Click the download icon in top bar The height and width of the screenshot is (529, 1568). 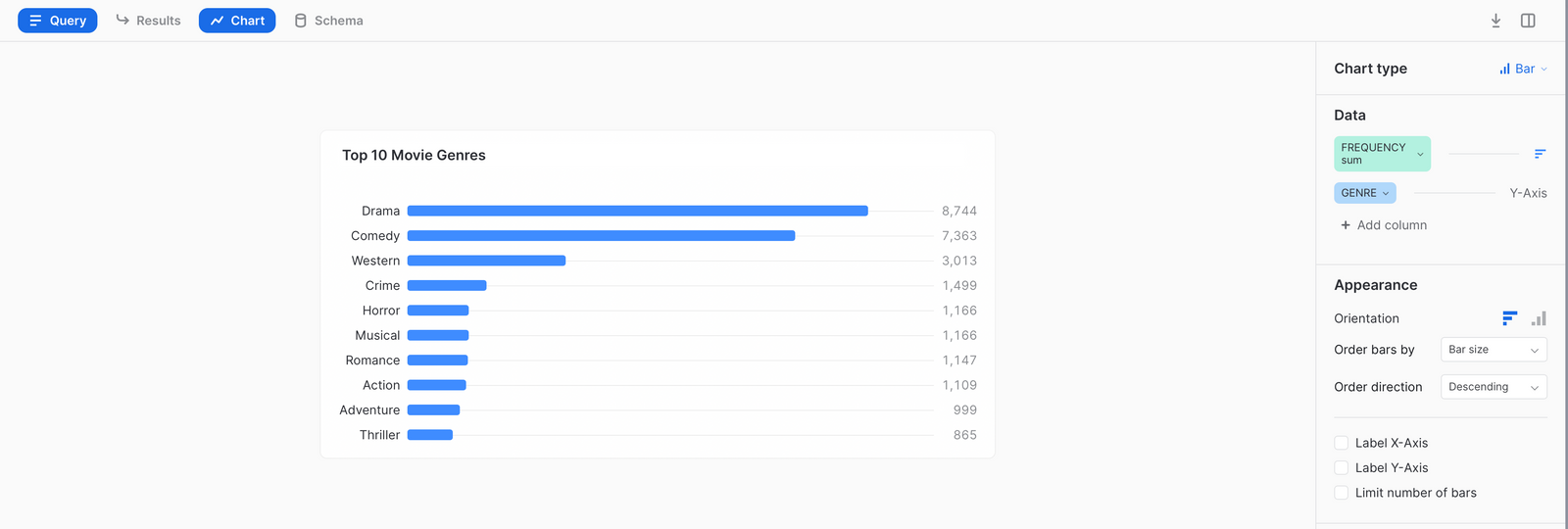click(x=1495, y=21)
